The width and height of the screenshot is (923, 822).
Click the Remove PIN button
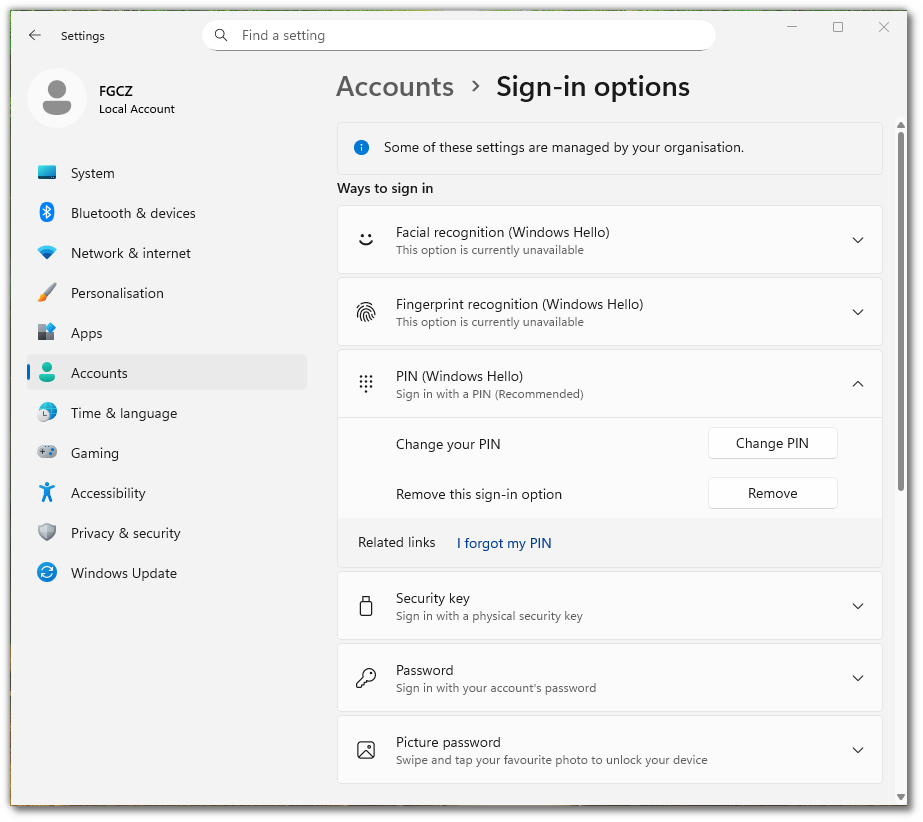772,493
